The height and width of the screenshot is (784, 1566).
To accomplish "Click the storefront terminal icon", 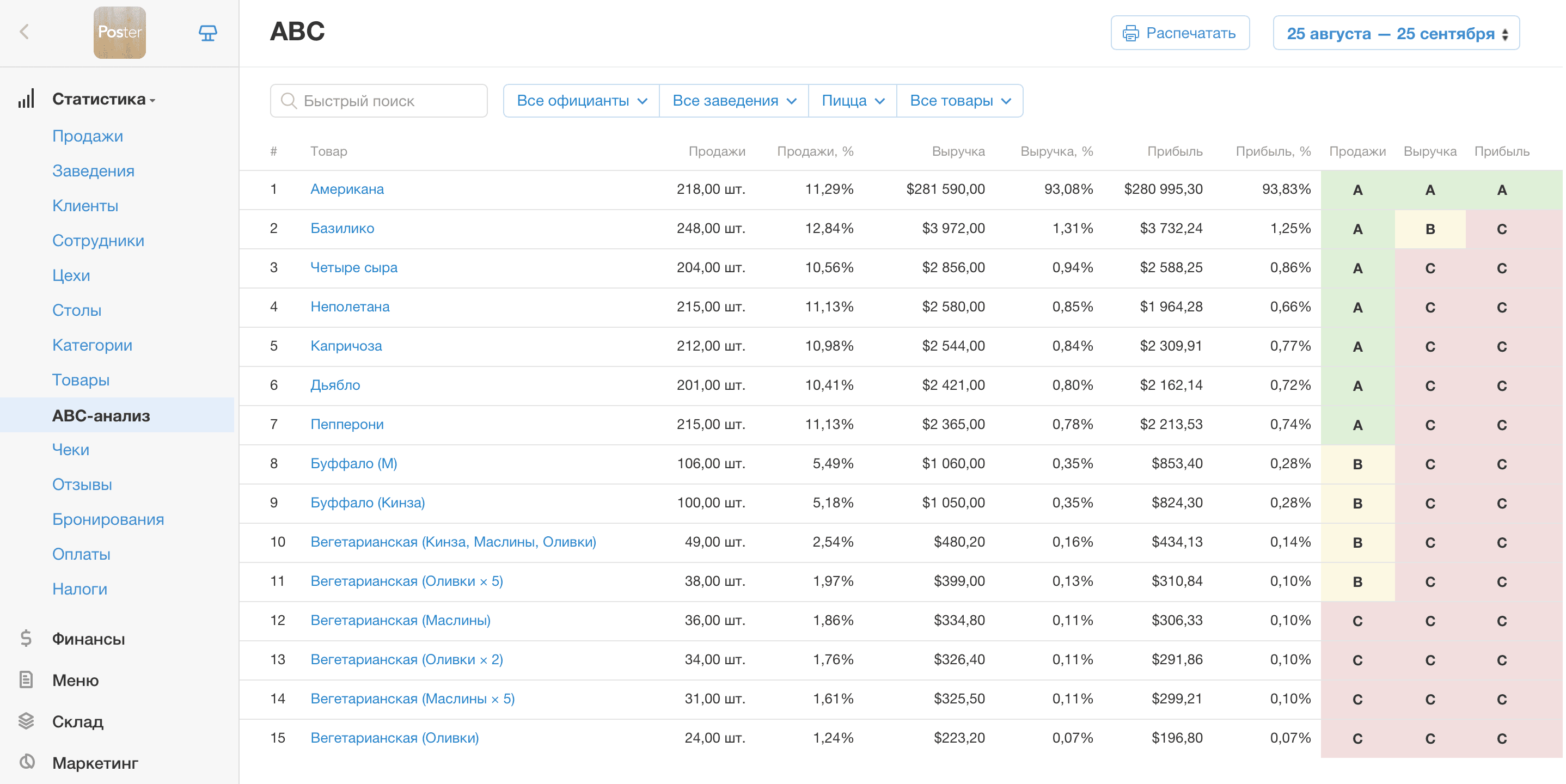I will click(208, 33).
